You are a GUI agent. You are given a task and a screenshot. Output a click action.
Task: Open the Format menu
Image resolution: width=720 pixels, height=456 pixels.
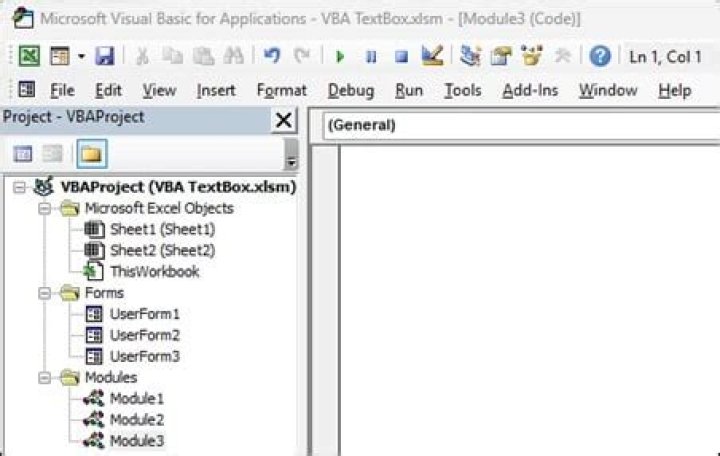point(281,90)
